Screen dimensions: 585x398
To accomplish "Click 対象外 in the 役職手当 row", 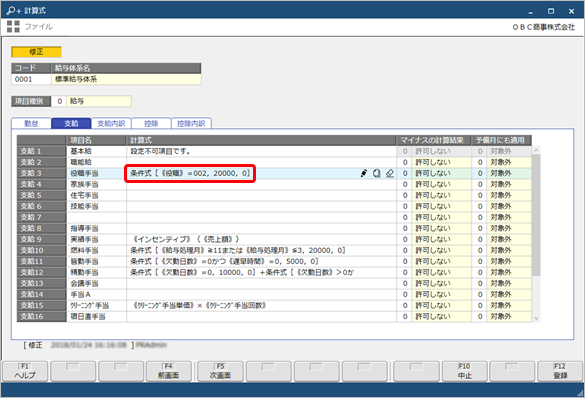I will point(509,173).
